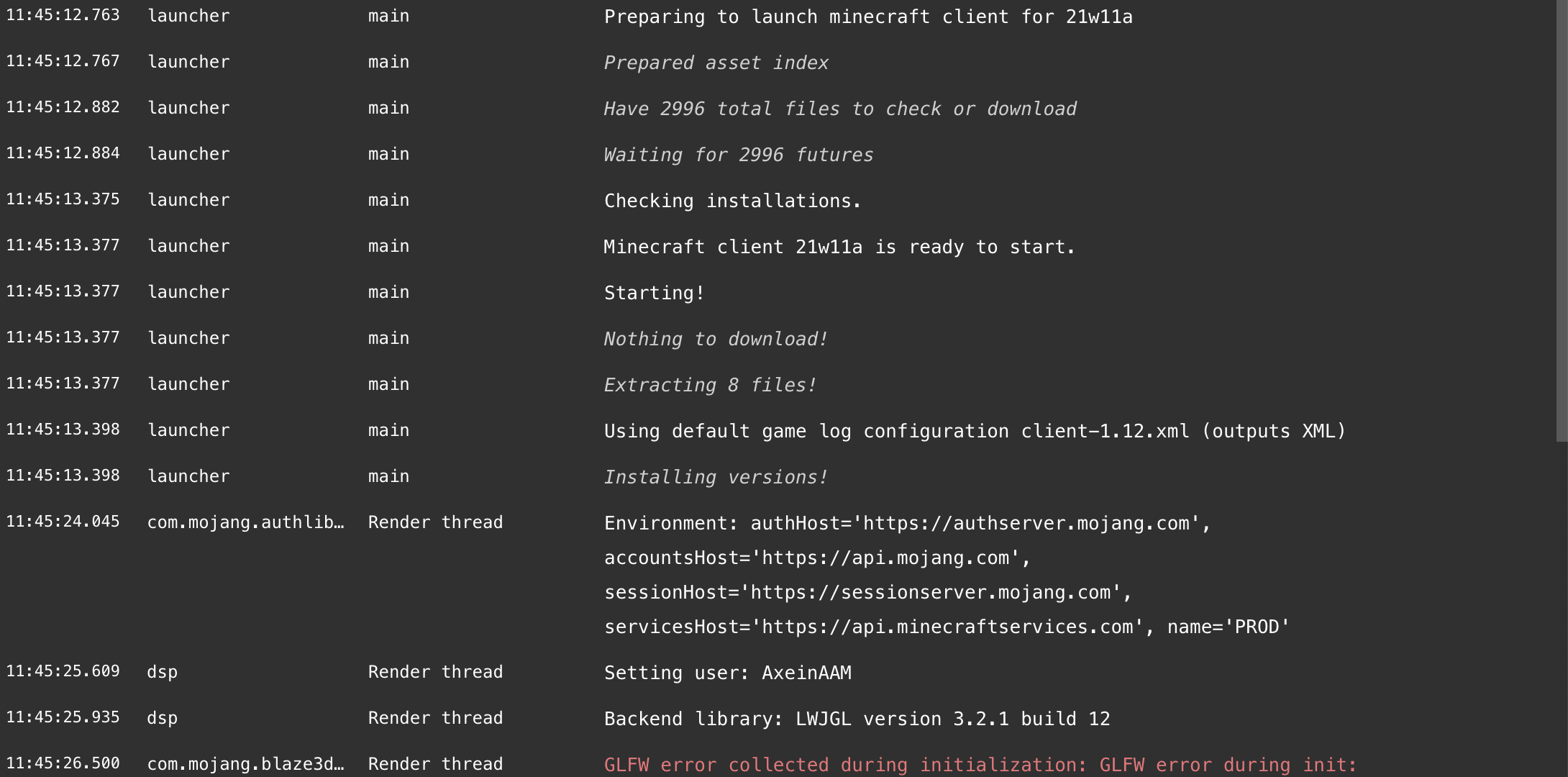Screen dimensions: 1568x777
Task: Select the 'Installing versions!' log entry
Action: [x=716, y=477]
